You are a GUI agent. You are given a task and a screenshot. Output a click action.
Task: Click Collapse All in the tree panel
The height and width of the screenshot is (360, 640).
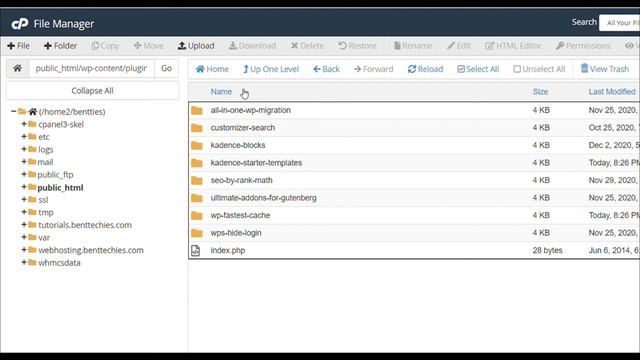click(x=92, y=91)
